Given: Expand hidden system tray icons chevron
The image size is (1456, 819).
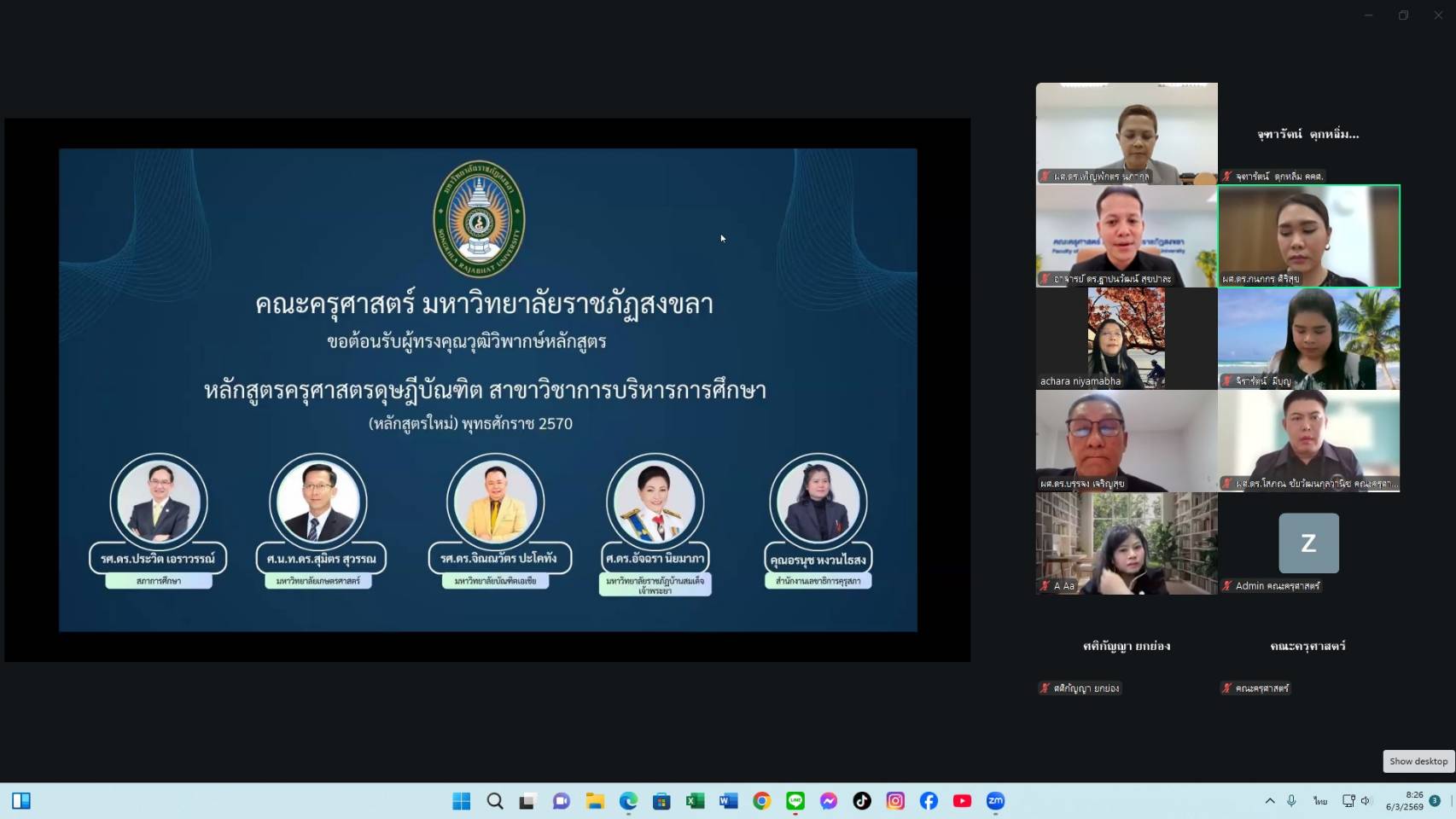Looking at the screenshot, I should point(1270,801).
